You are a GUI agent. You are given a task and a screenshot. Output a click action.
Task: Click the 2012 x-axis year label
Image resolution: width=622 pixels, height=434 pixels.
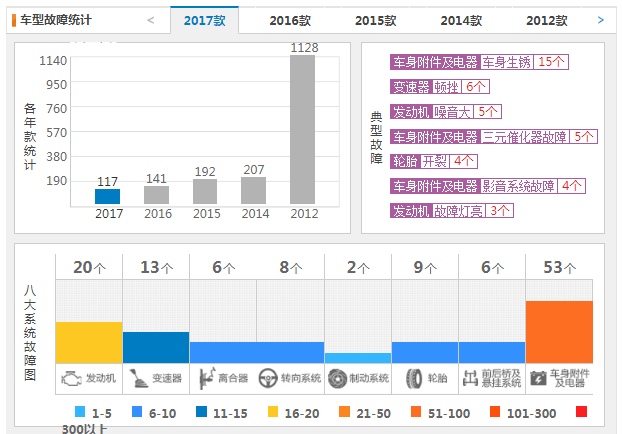(304, 214)
